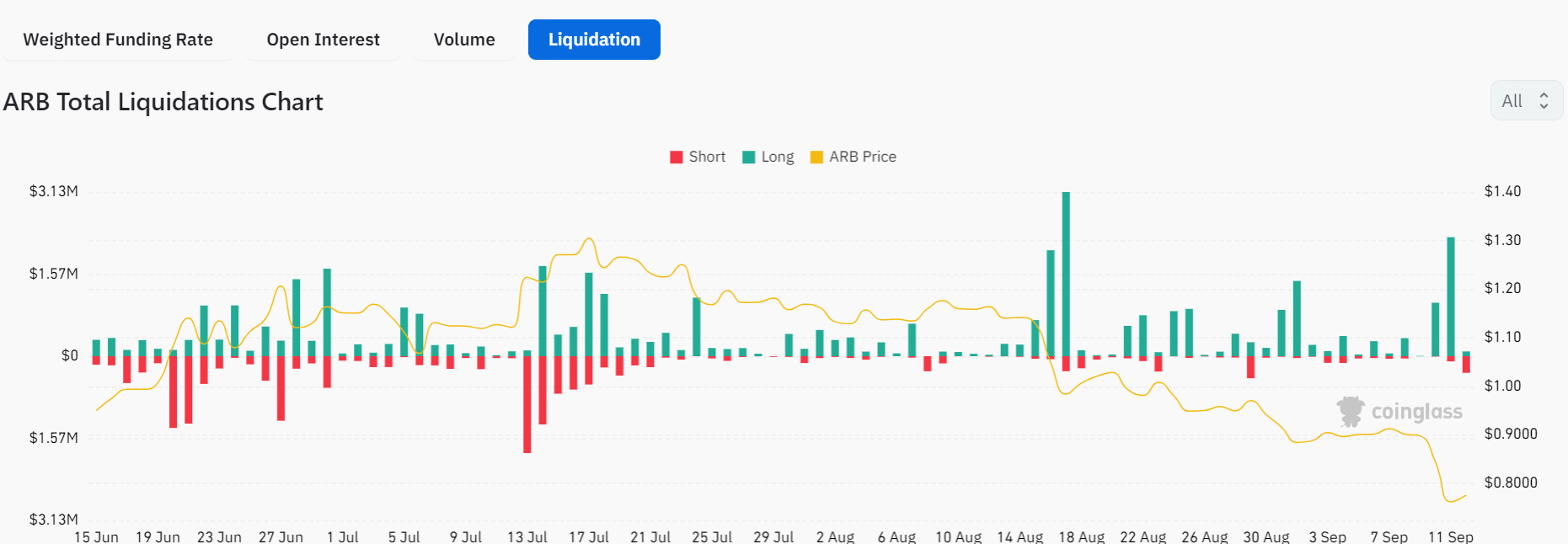1568x544 pixels.
Task: Click the tall green bar near 11 Sep
Action: click(1451, 297)
